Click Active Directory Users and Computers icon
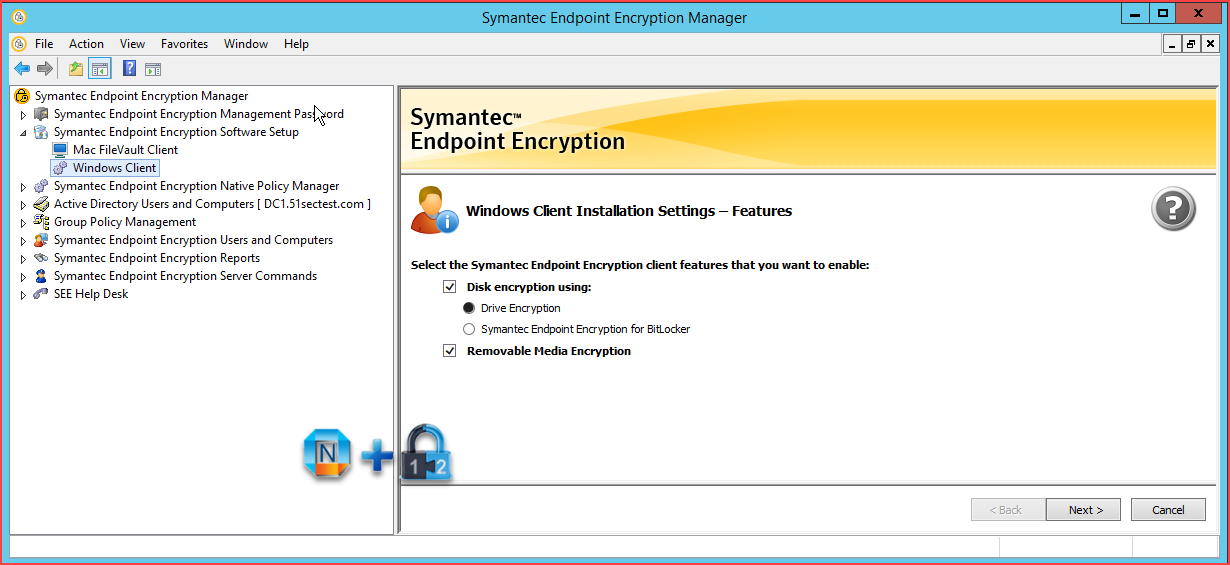Image resolution: width=1230 pixels, height=565 pixels. pos(41,204)
